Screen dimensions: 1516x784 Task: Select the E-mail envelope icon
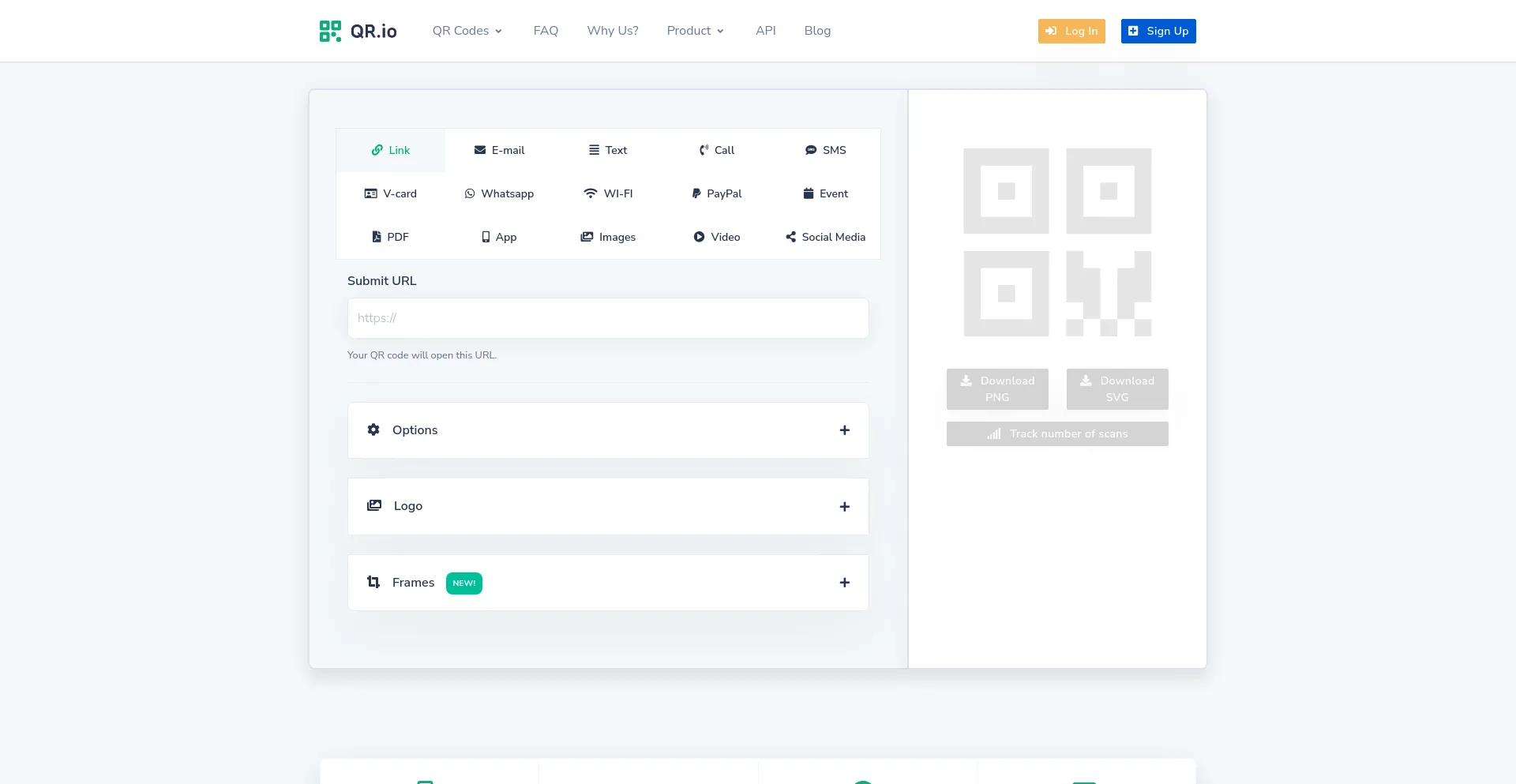click(480, 150)
